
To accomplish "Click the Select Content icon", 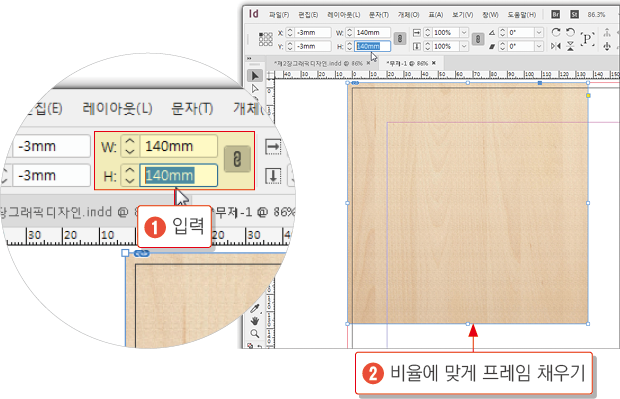I will tap(607, 46).
